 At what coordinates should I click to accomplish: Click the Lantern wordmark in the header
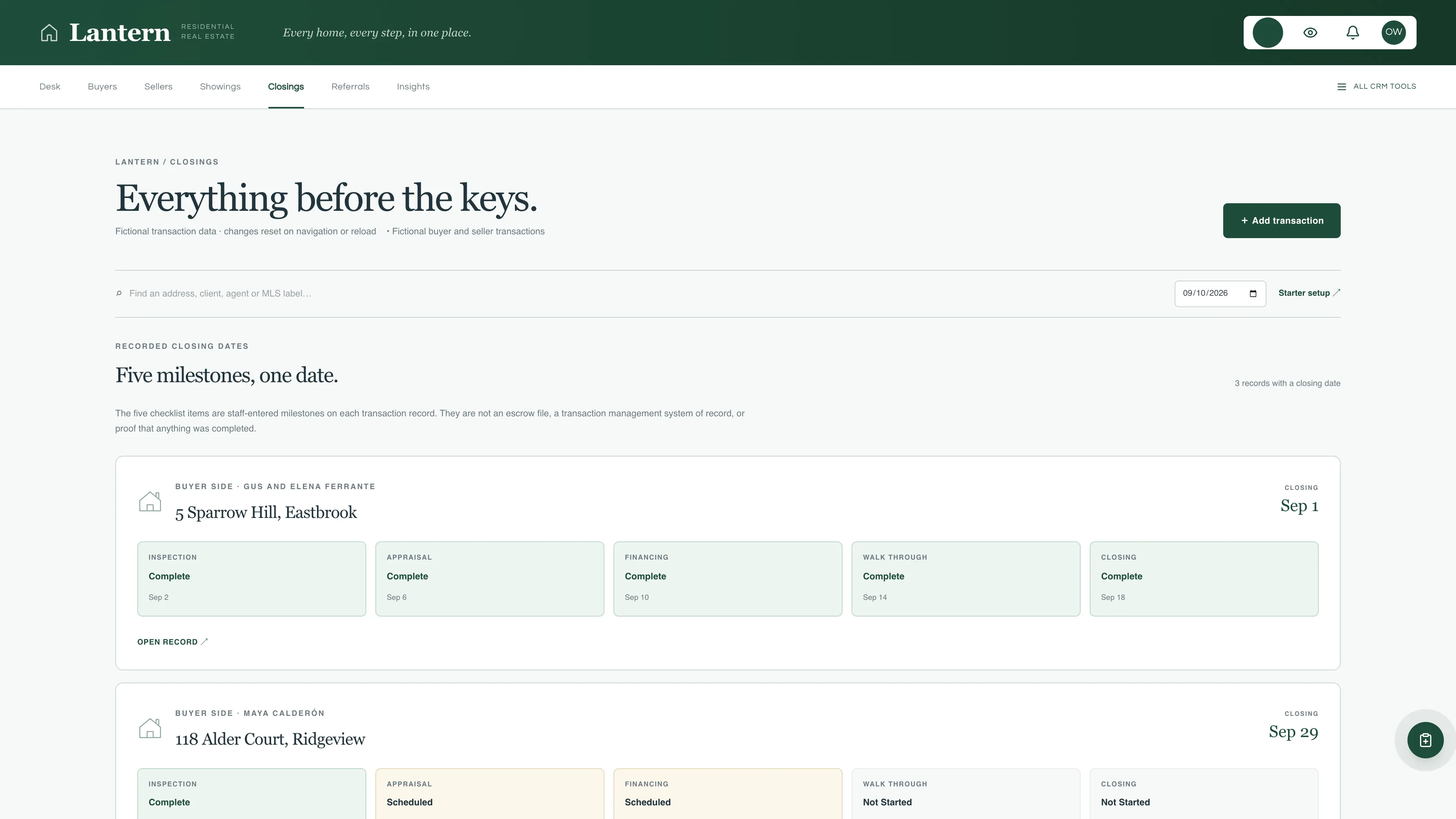point(119,32)
